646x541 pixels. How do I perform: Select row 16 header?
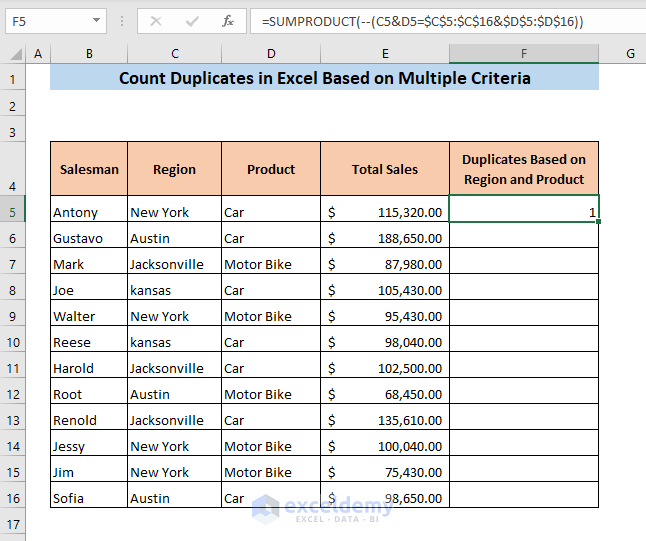click(x=13, y=498)
